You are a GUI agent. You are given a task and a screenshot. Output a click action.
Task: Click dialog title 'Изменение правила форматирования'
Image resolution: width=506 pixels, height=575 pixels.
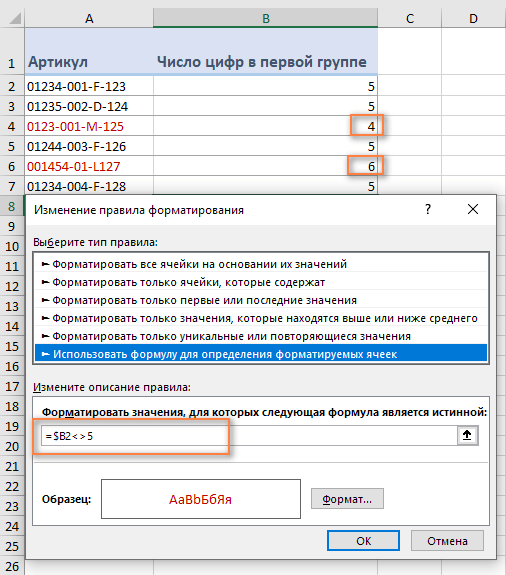tap(139, 210)
